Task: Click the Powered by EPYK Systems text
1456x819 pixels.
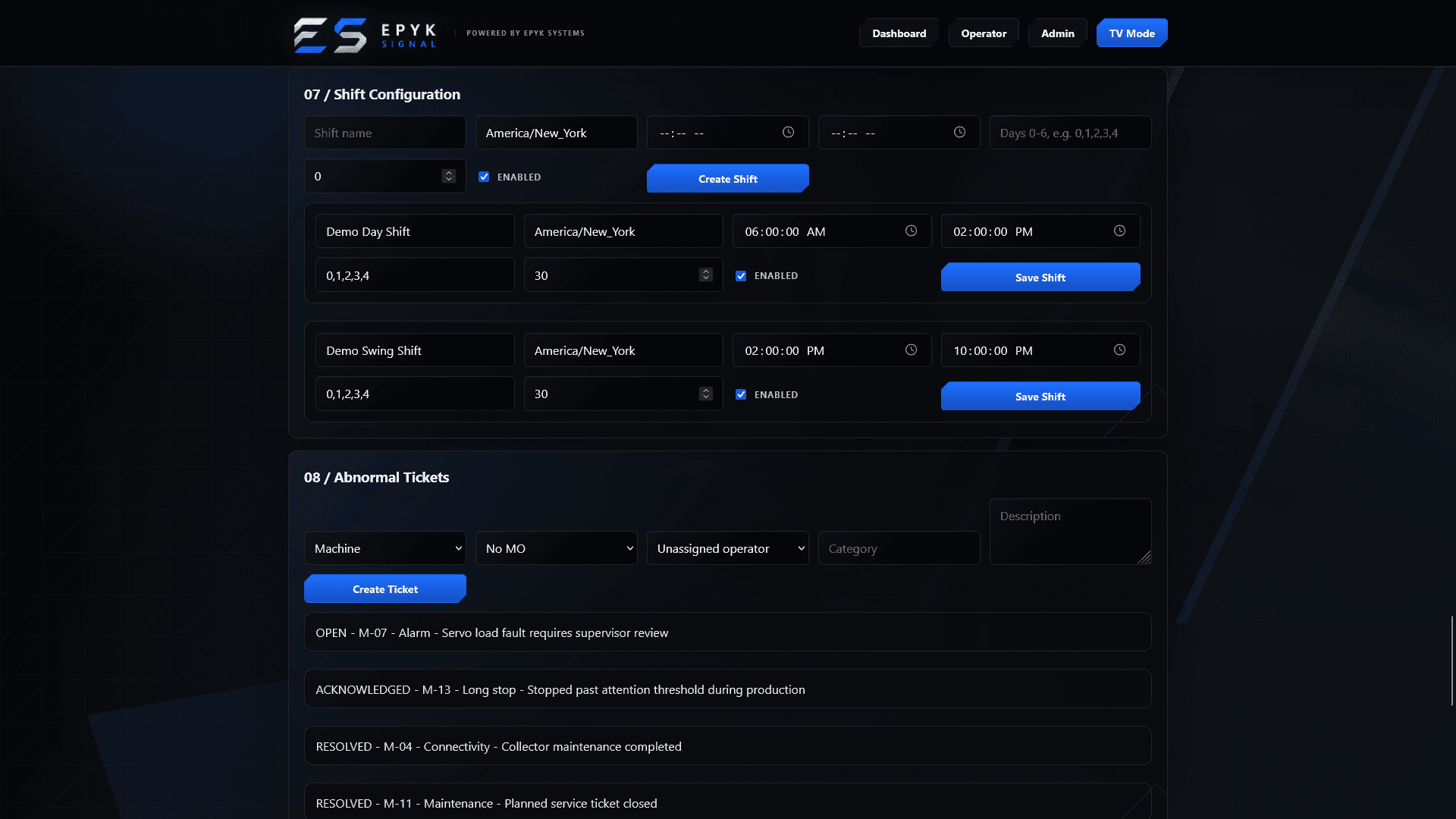Action: (526, 33)
